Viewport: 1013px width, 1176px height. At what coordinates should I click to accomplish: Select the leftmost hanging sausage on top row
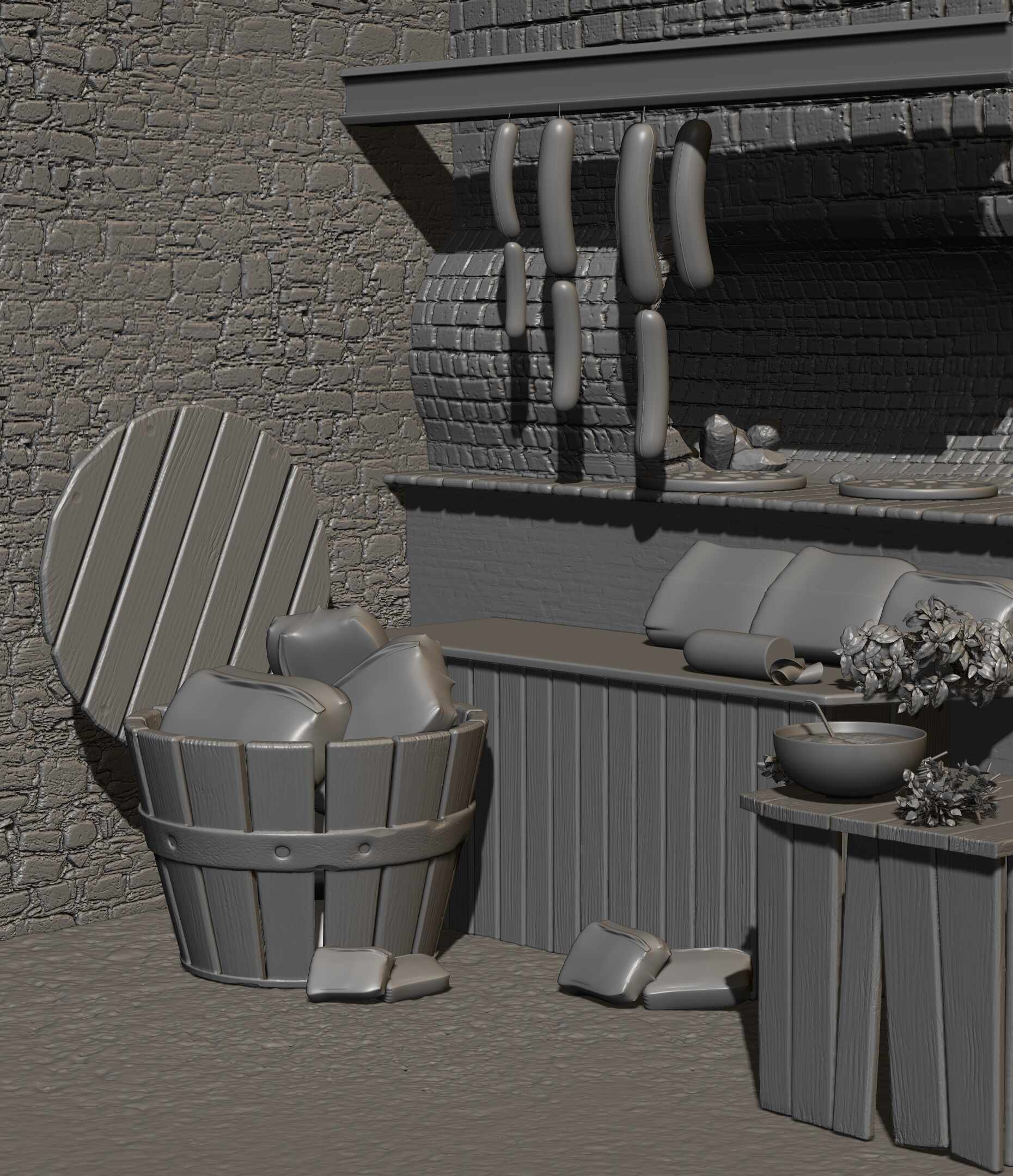(505, 180)
